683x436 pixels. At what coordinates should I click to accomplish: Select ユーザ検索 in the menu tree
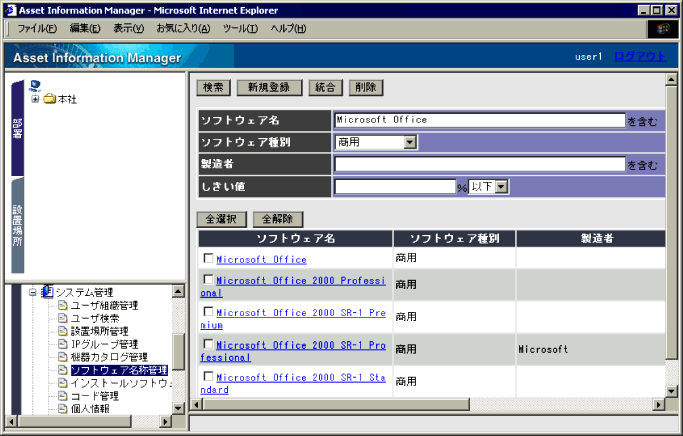click(x=95, y=318)
